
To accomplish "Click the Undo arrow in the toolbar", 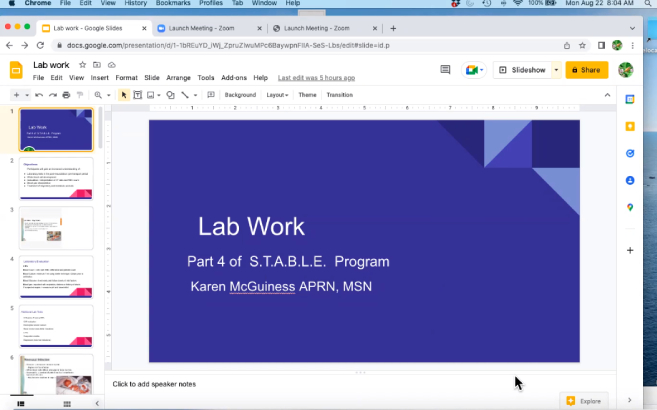I will tap(39, 95).
